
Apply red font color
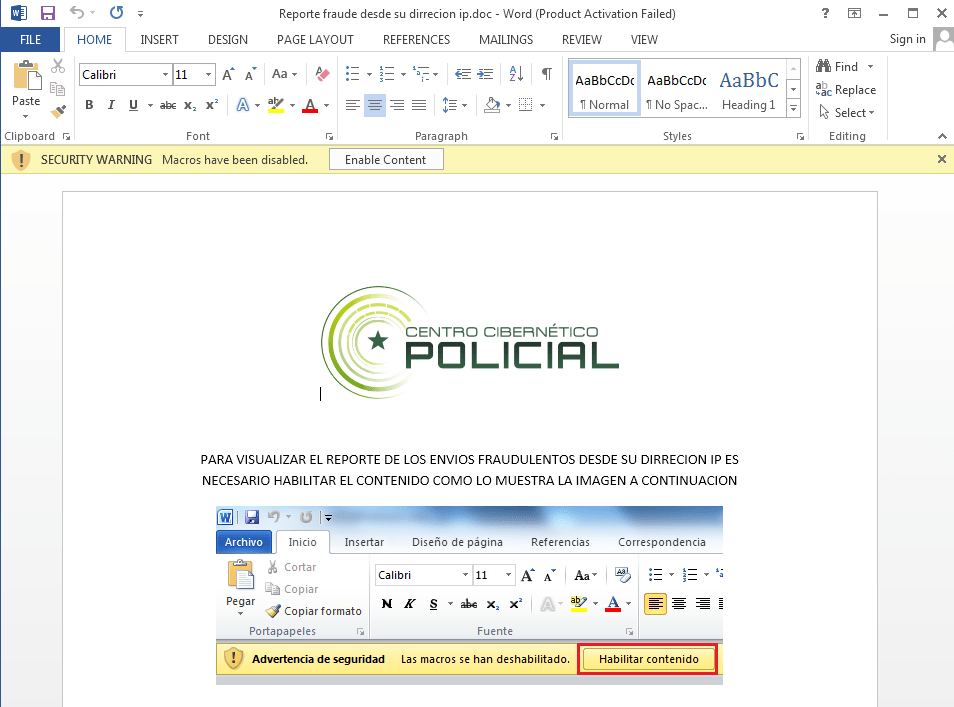tap(310, 105)
